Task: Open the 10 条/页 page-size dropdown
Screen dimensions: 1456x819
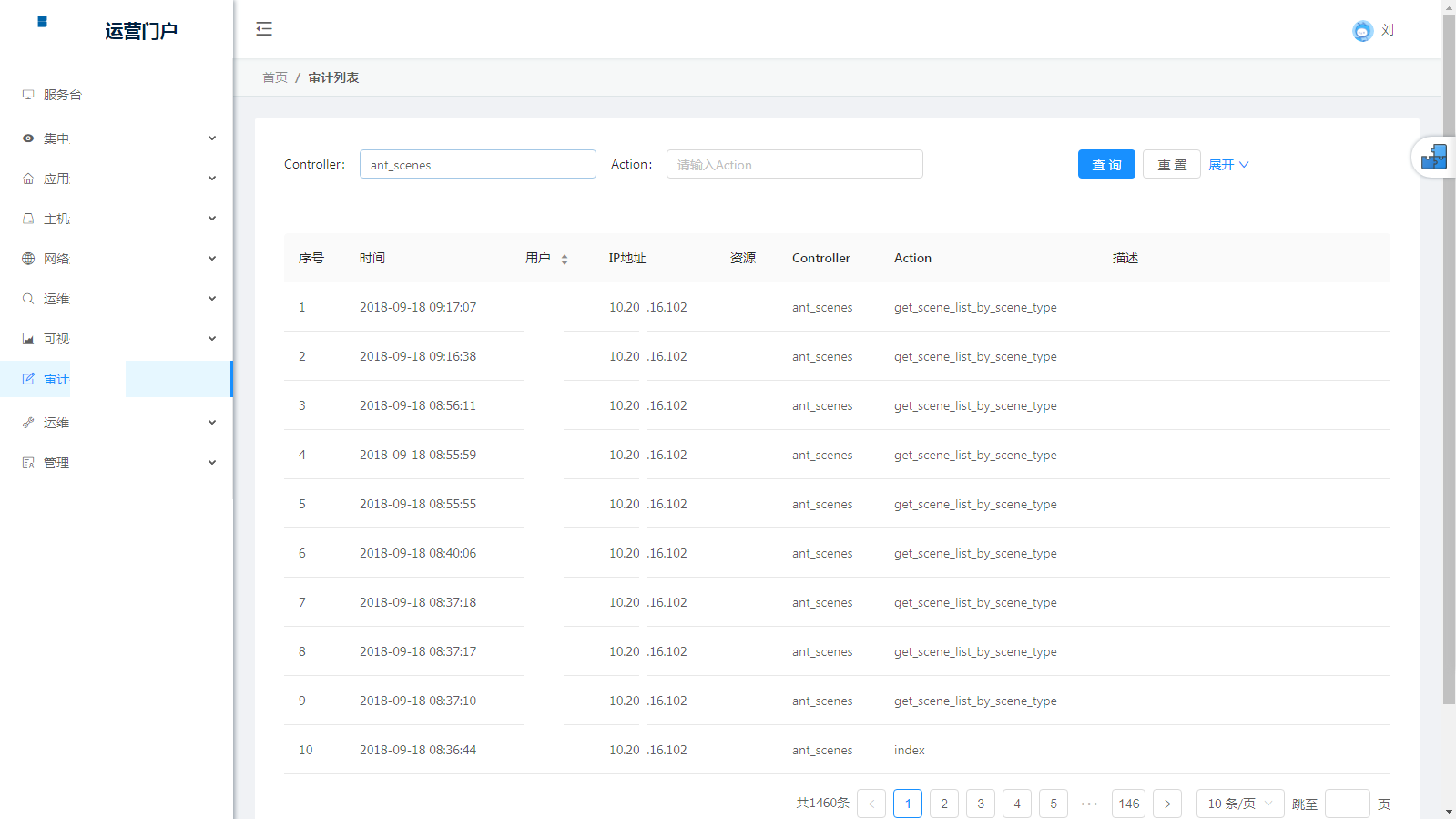Action: 1240,804
